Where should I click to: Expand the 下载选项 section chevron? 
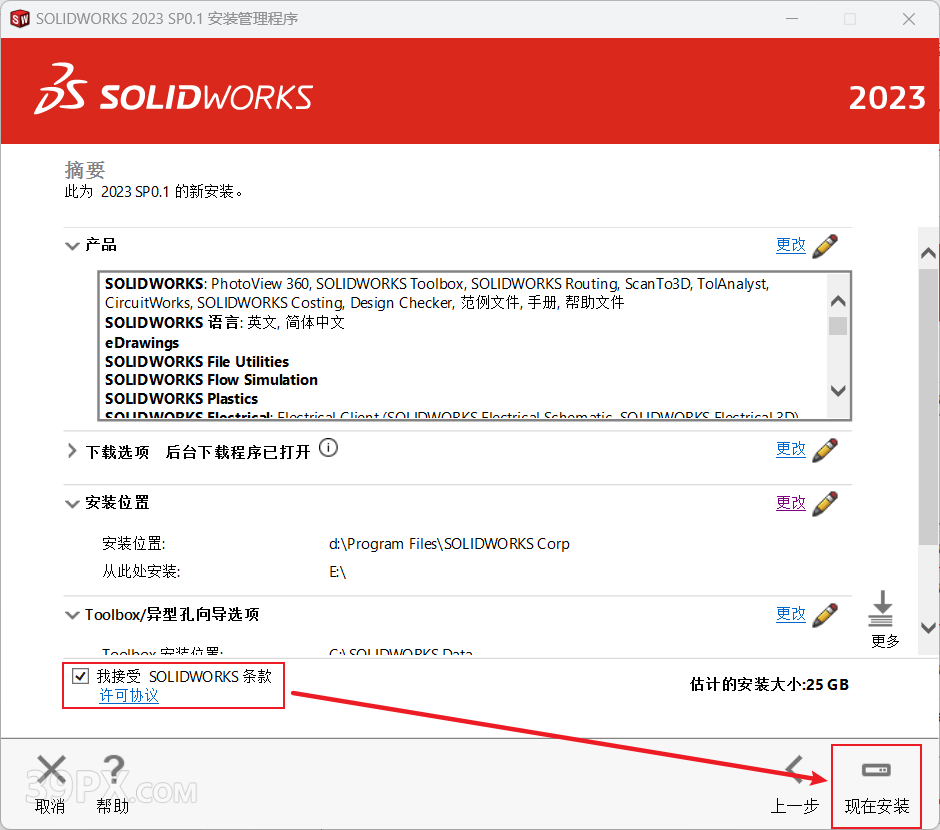point(72,451)
